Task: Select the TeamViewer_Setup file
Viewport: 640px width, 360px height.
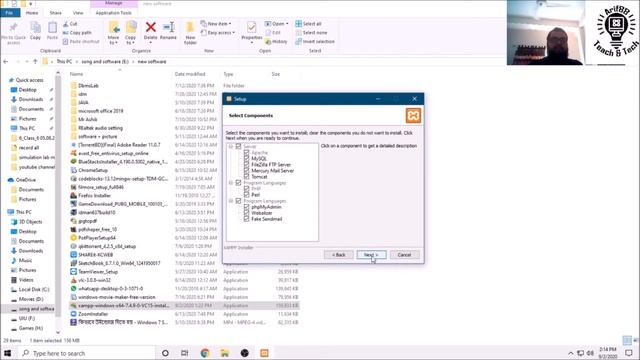Action: [x=98, y=271]
